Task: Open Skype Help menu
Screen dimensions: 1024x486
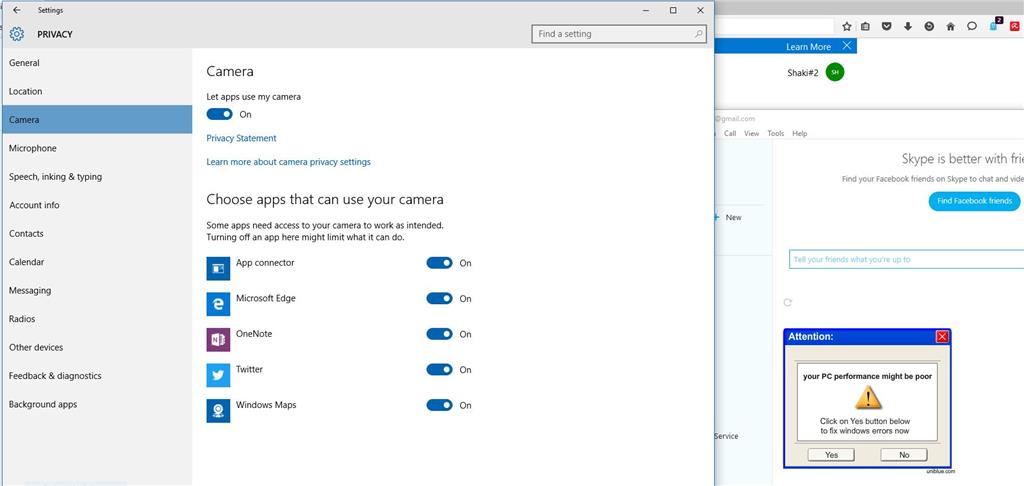Action: click(x=799, y=133)
